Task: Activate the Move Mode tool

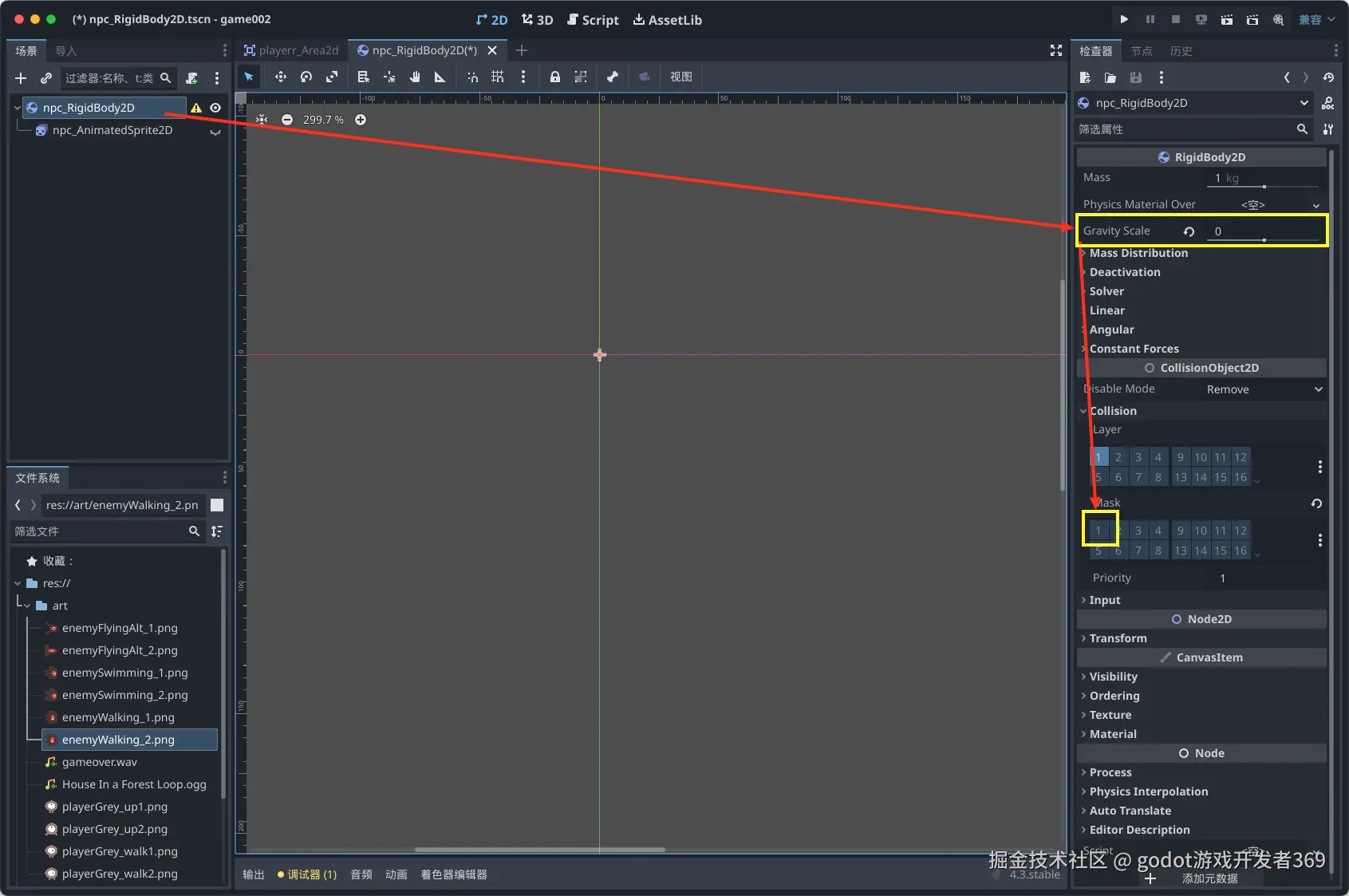Action: [x=280, y=77]
